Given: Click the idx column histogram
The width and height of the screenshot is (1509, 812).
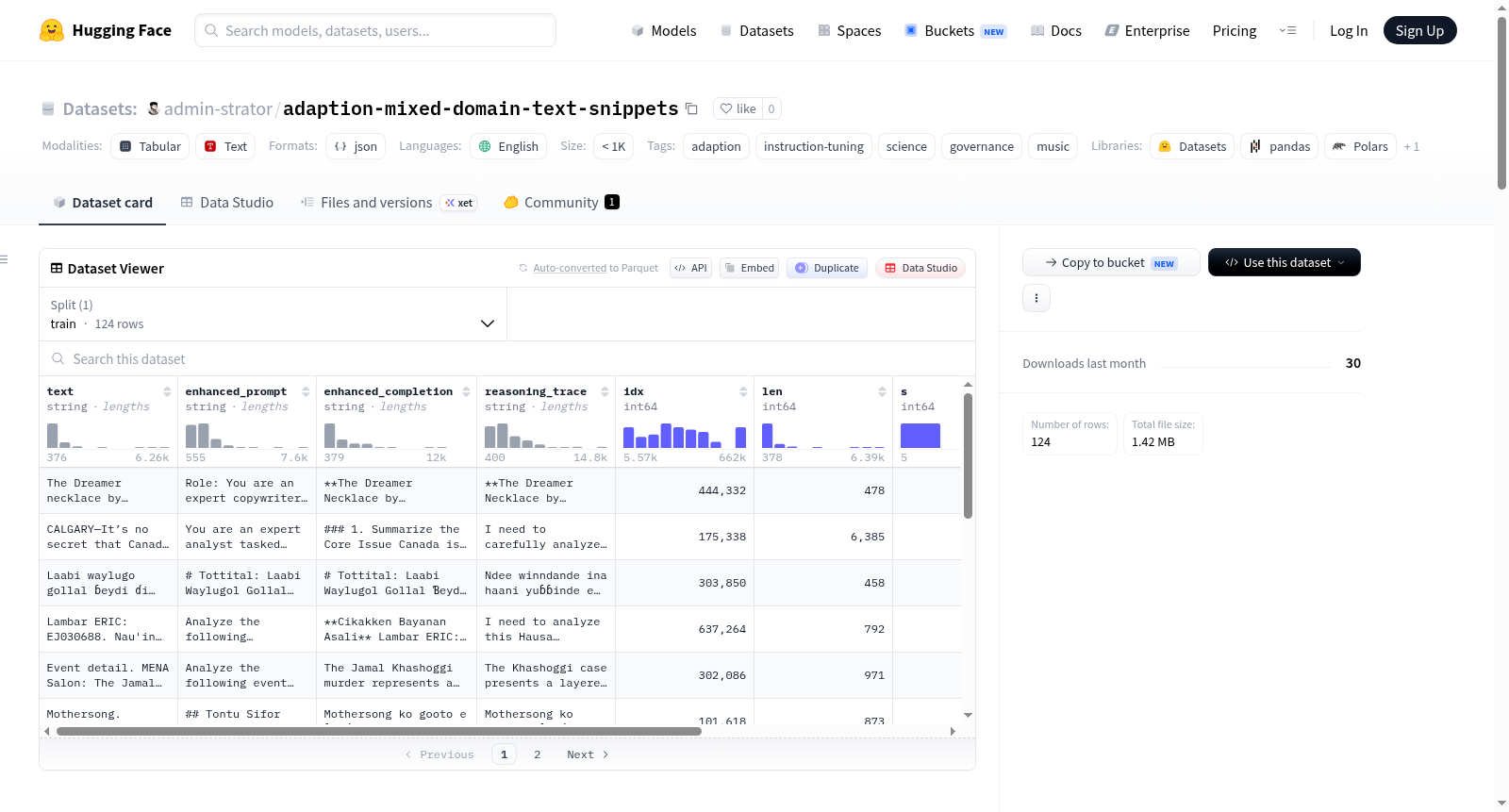Looking at the screenshot, I should 685,436.
